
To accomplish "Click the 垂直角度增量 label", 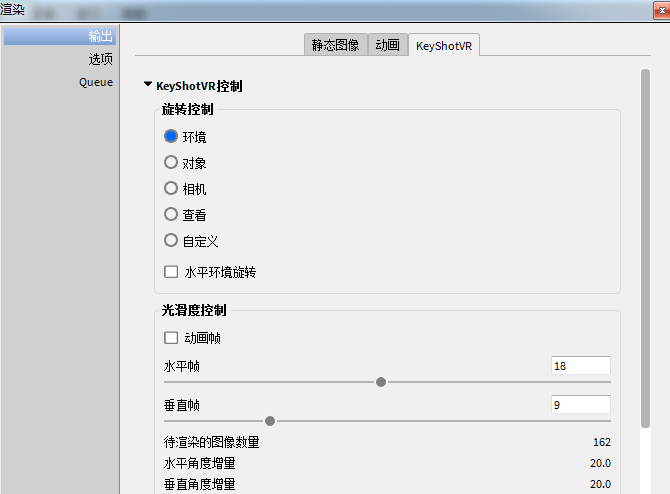I will point(200,484).
